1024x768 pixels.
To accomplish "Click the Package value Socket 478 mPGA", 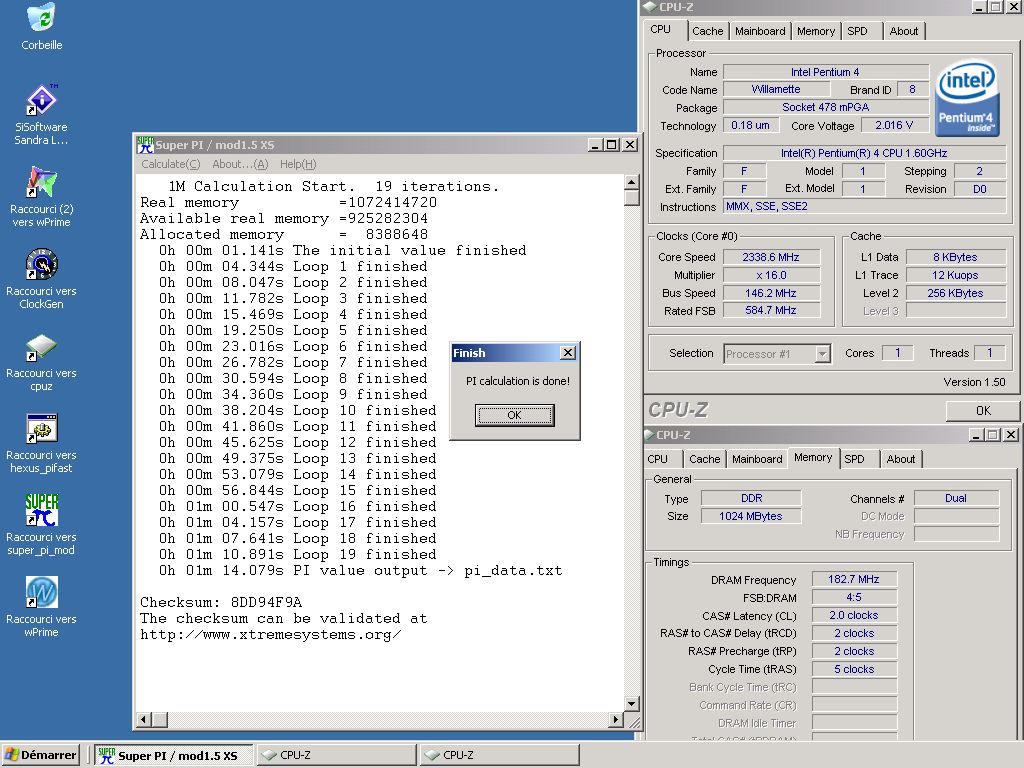I will click(x=826, y=107).
